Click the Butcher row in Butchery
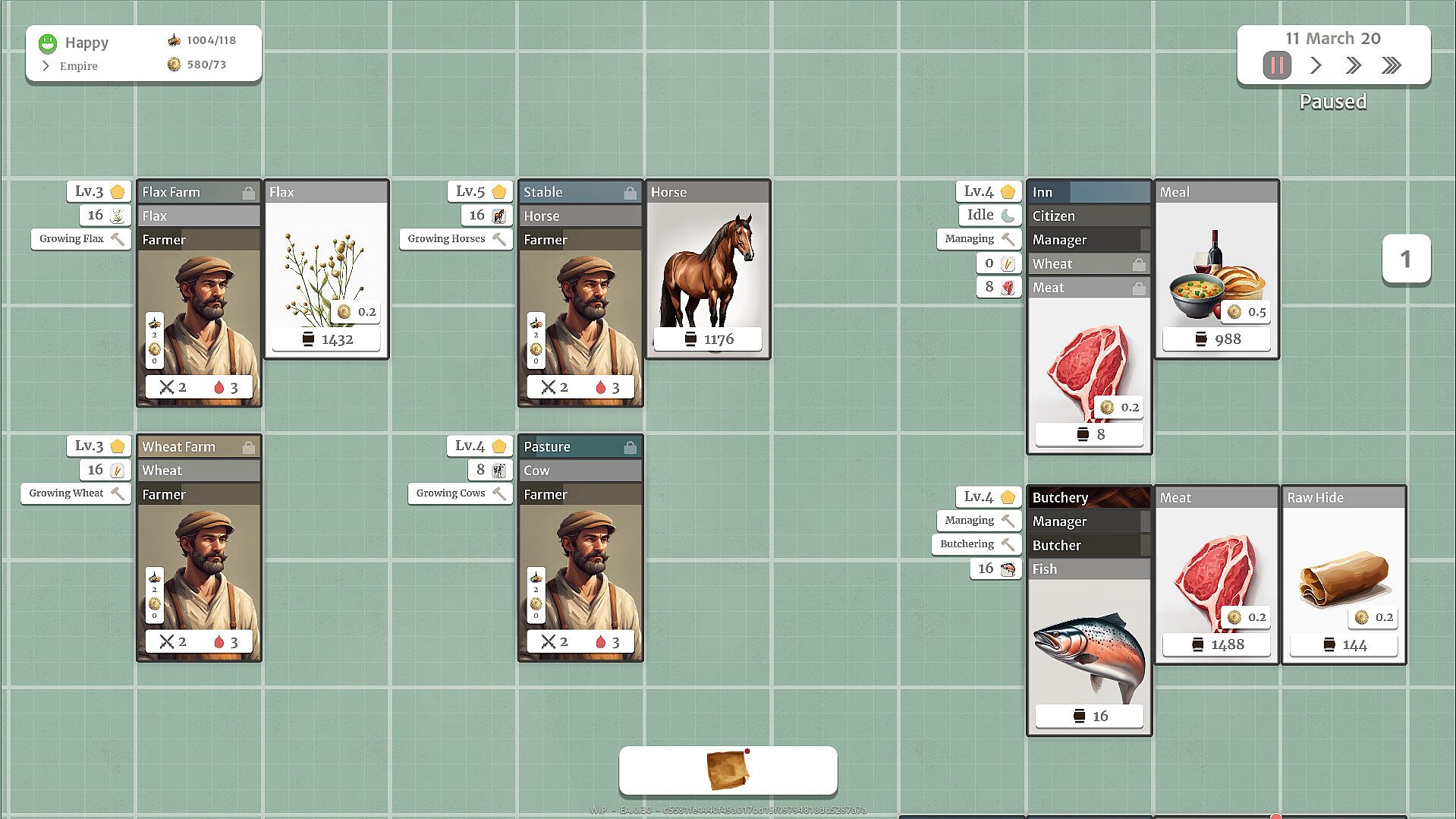The width and height of the screenshot is (1456, 819). [x=1090, y=546]
